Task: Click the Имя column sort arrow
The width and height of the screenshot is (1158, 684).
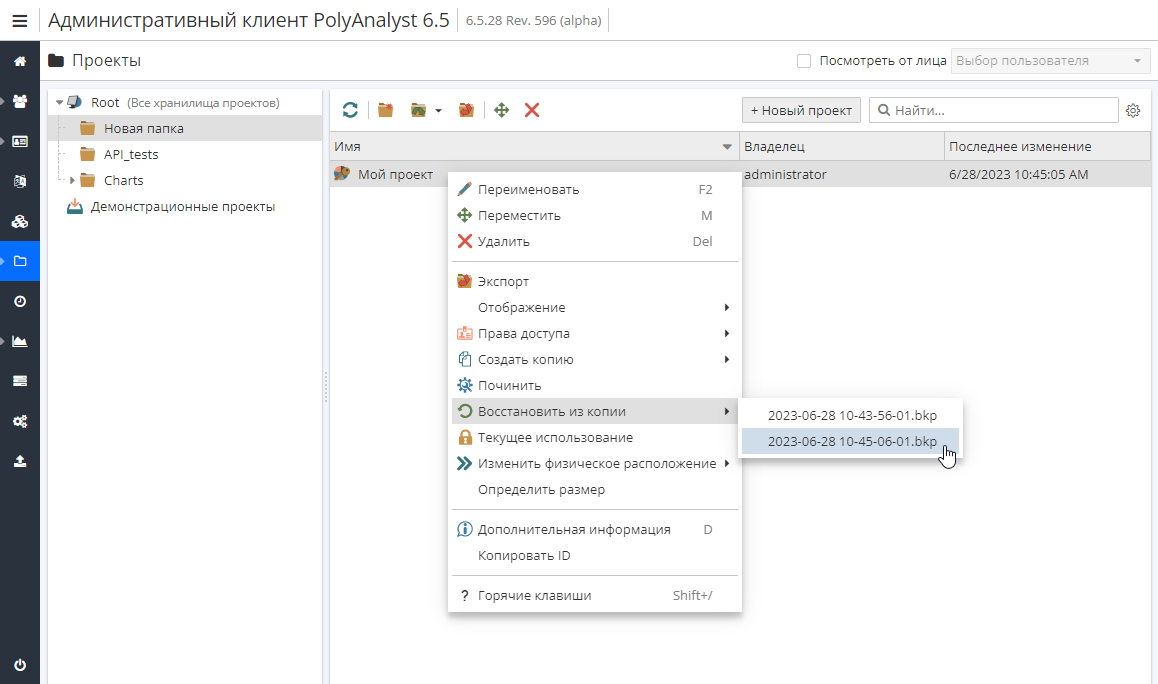Action: coord(727,147)
